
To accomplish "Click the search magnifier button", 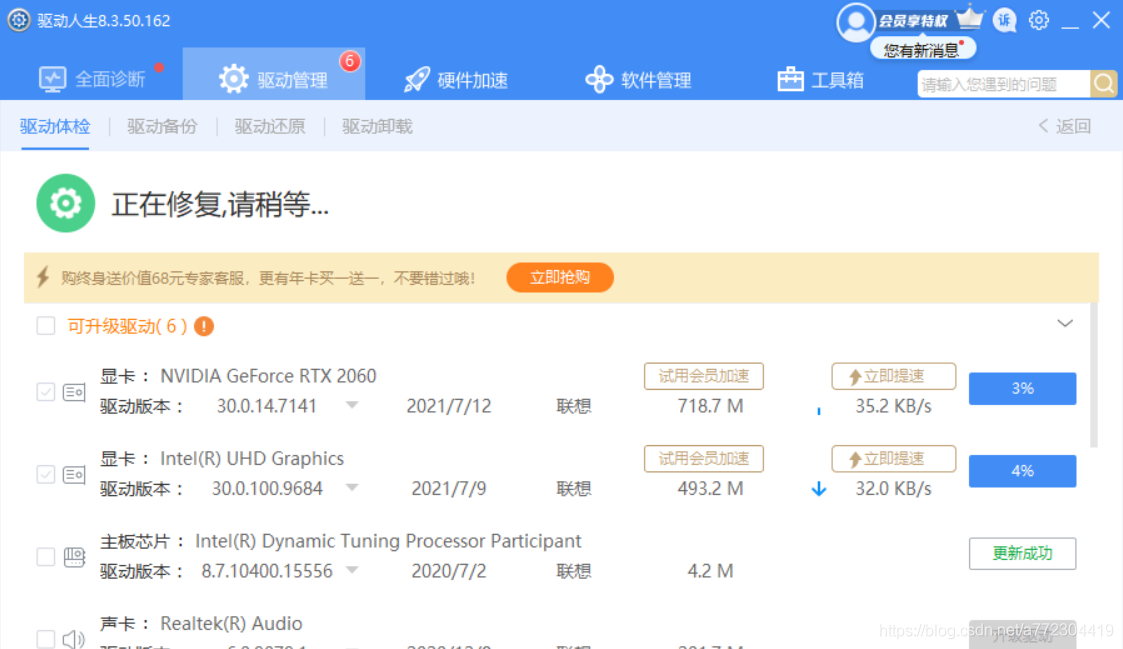I will click(x=1104, y=84).
